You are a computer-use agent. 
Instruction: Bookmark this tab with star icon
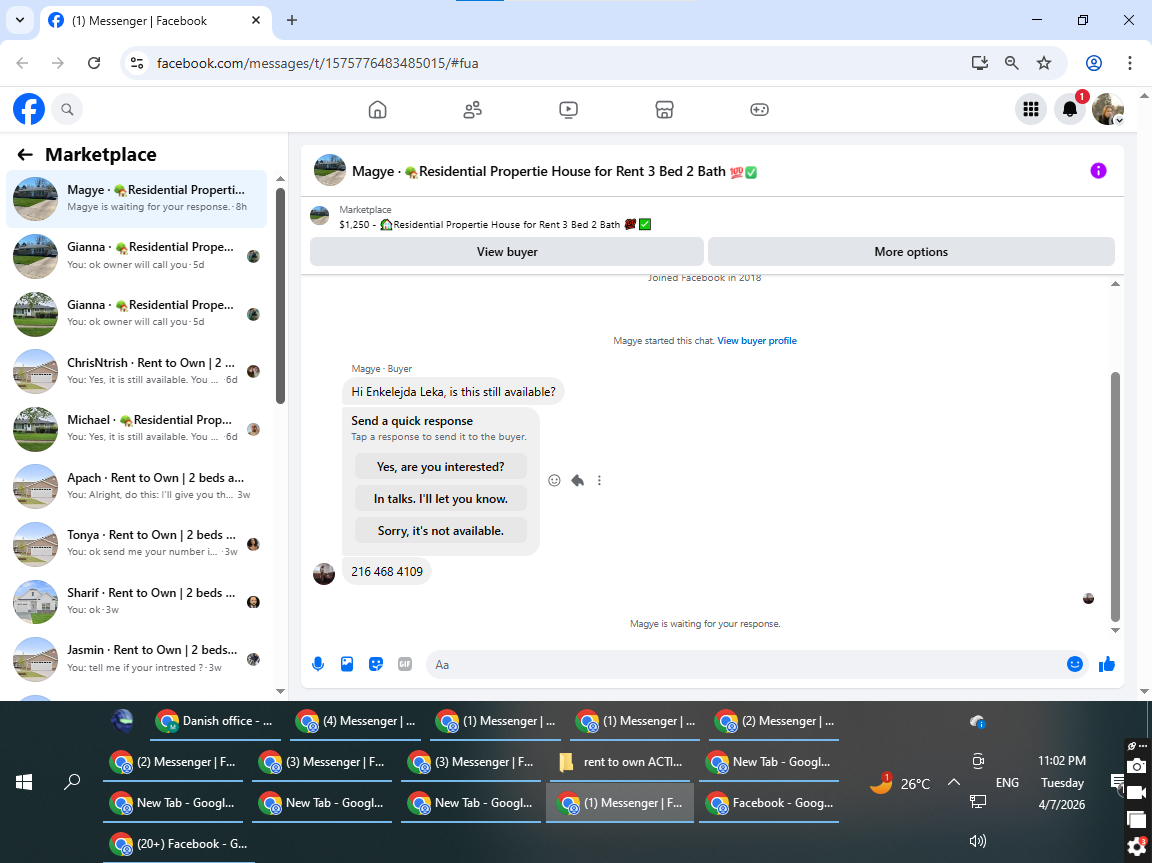[x=1044, y=63]
